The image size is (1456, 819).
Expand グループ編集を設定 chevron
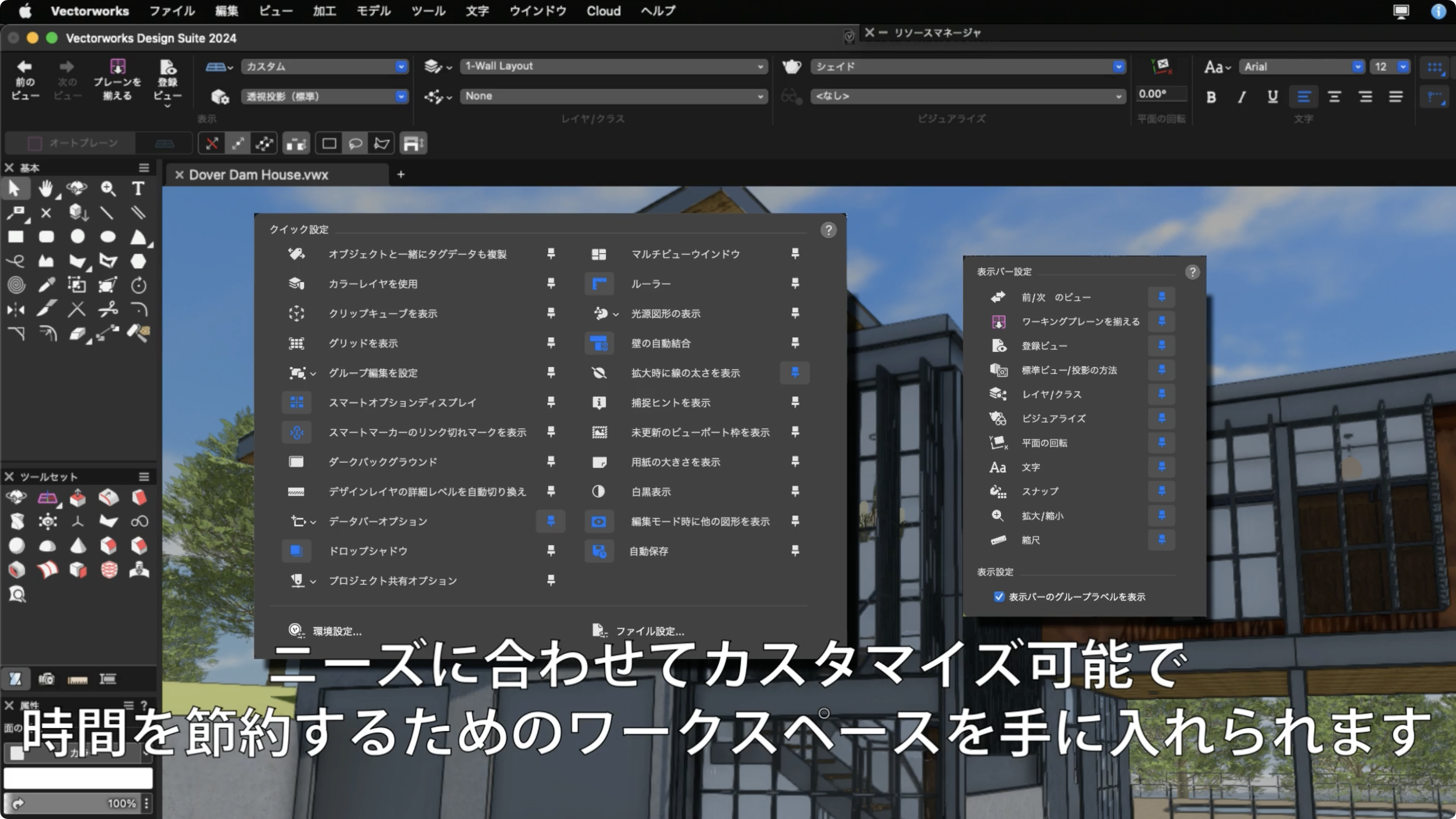[313, 374]
